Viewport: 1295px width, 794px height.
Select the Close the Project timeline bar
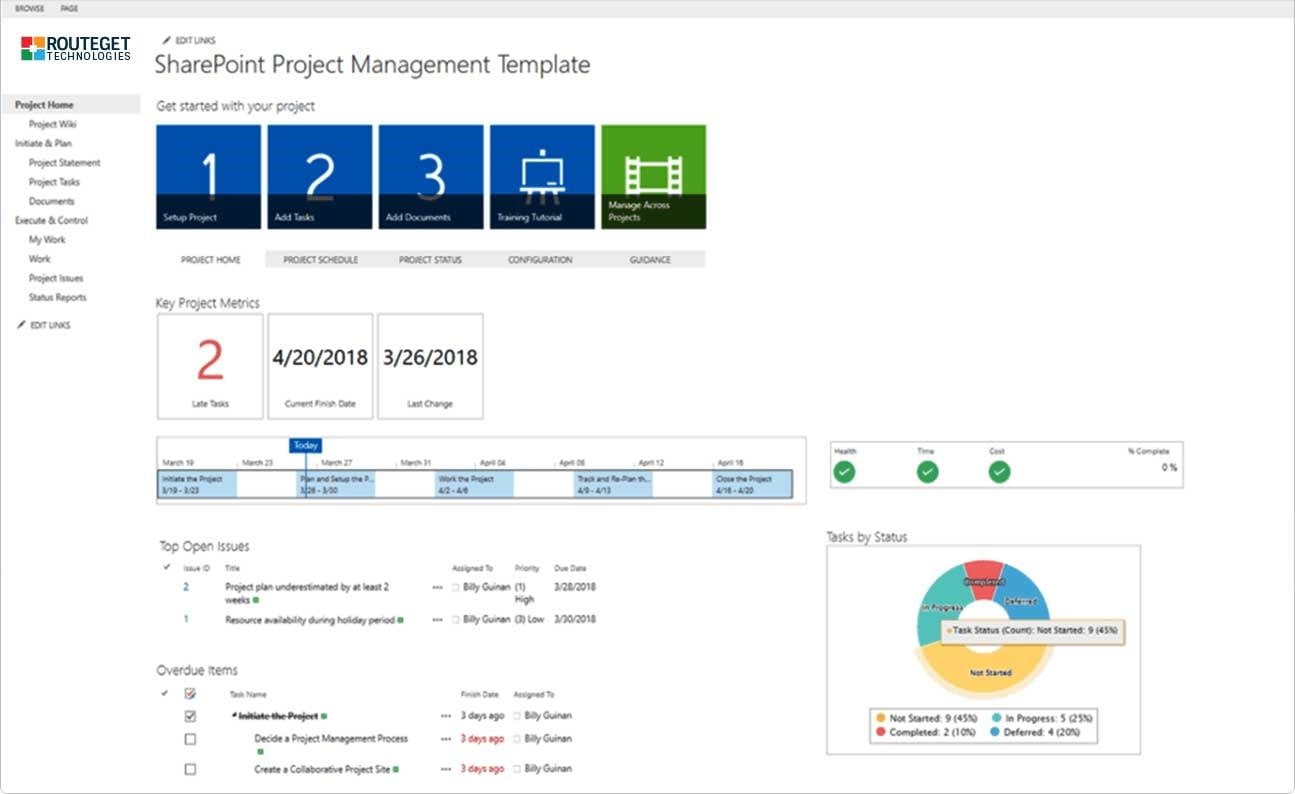coord(752,485)
